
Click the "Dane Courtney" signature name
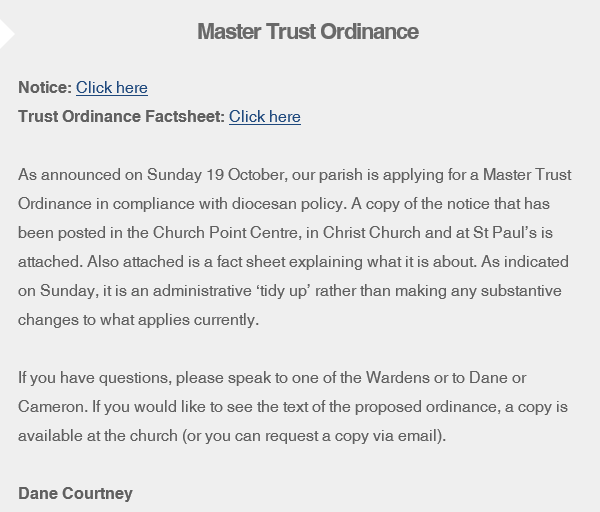(x=75, y=494)
